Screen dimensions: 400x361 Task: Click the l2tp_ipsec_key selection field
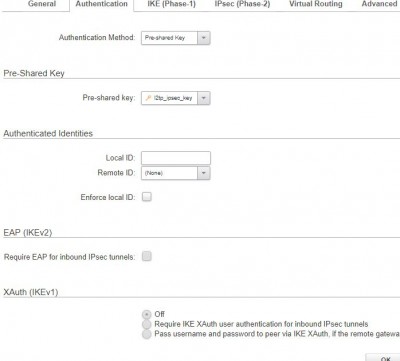click(x=169, y=98)
